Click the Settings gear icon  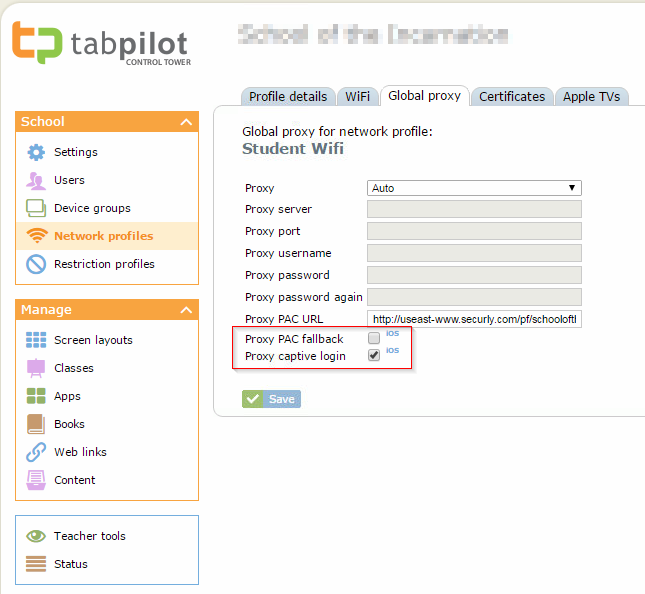coord(36,152)
